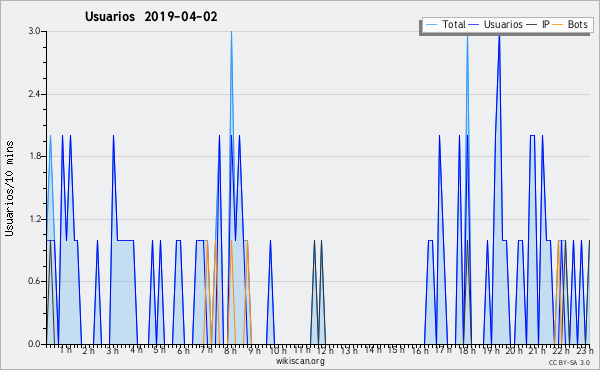Click the chart title Usuarios 2019-04-02
Viewport: 600px width, 370px height.
tap(151, 16)
